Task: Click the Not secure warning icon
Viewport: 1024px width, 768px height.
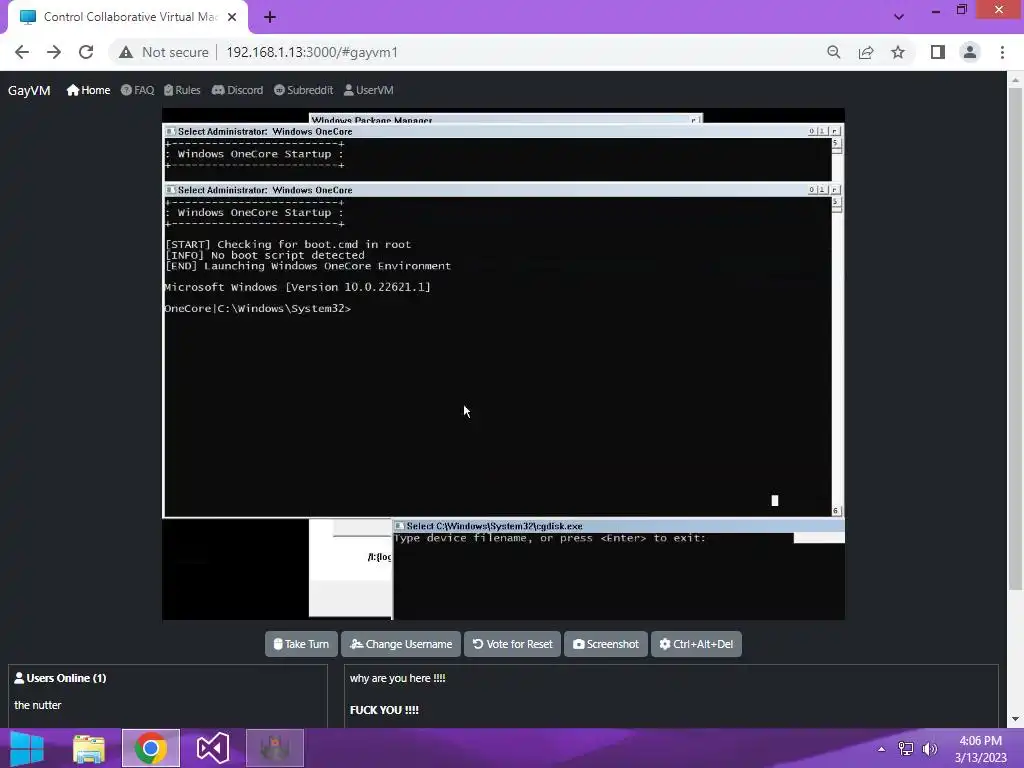Action: 126,52
